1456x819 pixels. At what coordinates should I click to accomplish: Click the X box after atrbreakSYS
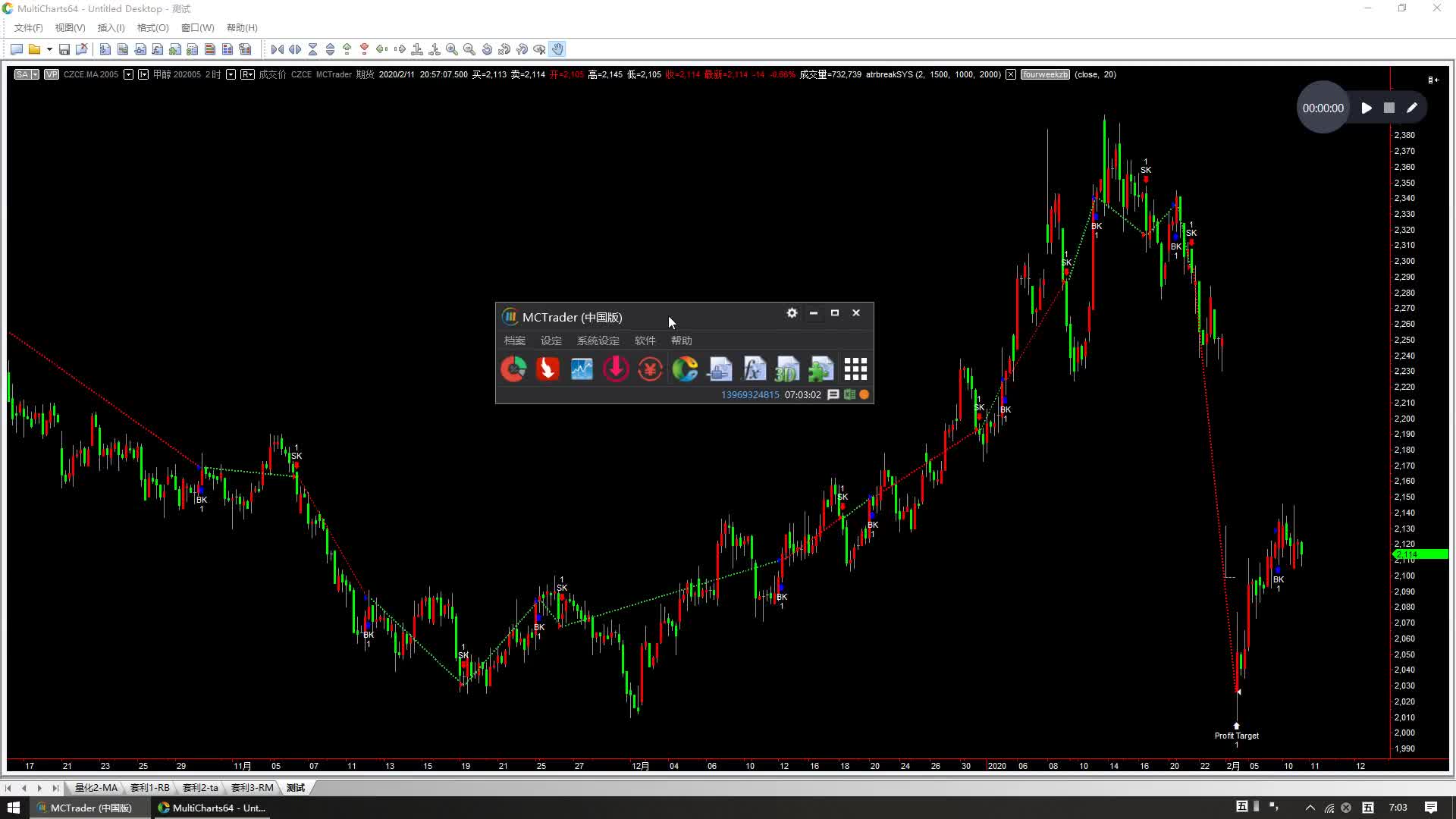point(1011,74)
